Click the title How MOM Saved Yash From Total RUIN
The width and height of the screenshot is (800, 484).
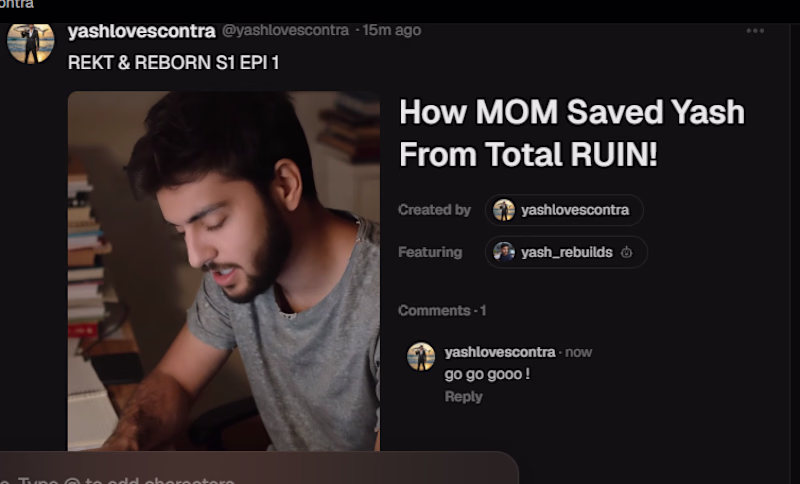tap(572, 133)
